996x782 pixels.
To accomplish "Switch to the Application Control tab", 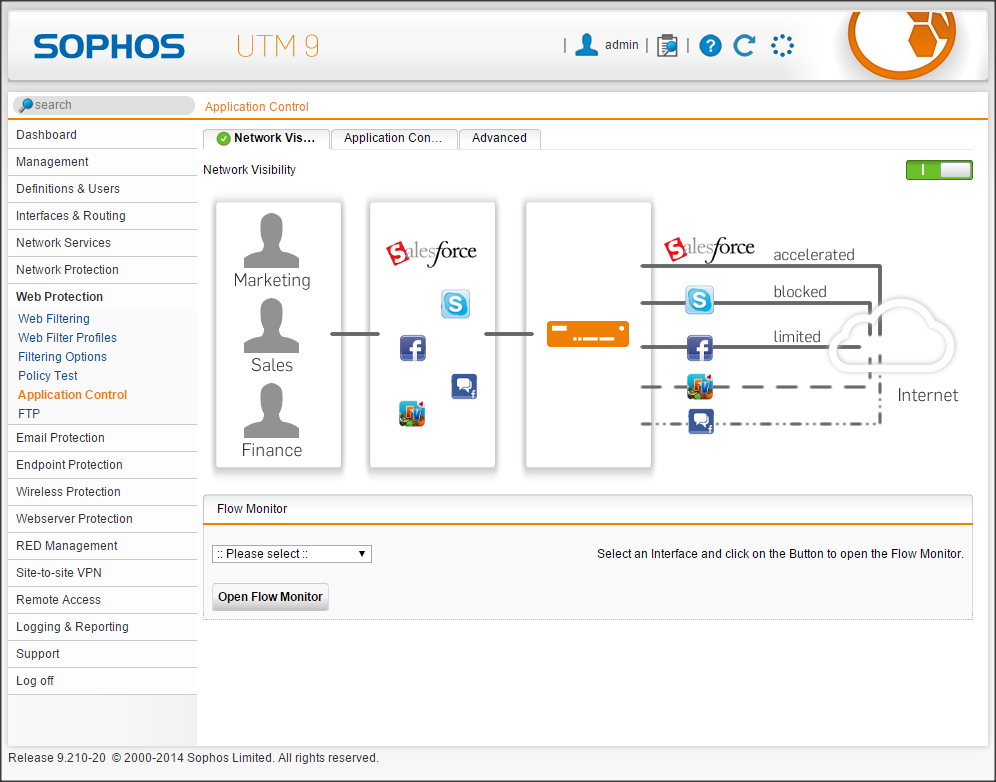I will click(x=393, y=139).
